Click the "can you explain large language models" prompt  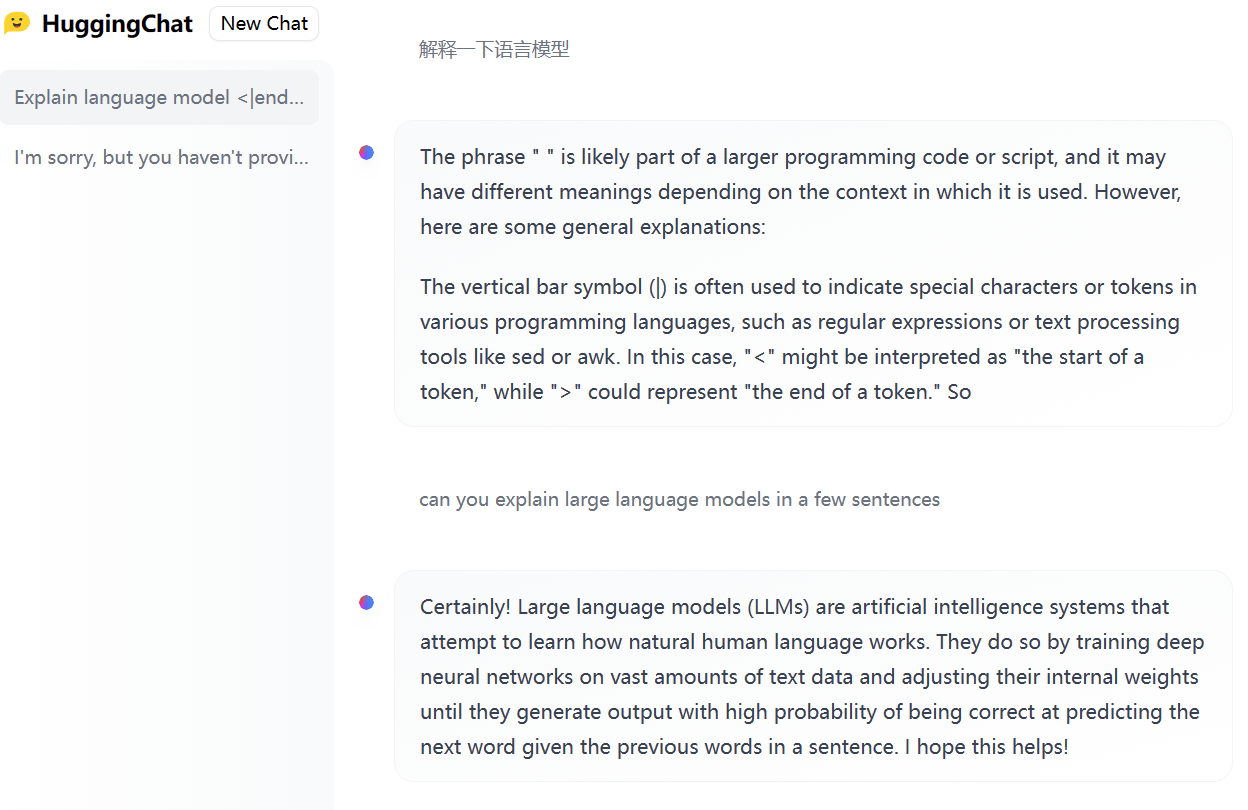679,499
